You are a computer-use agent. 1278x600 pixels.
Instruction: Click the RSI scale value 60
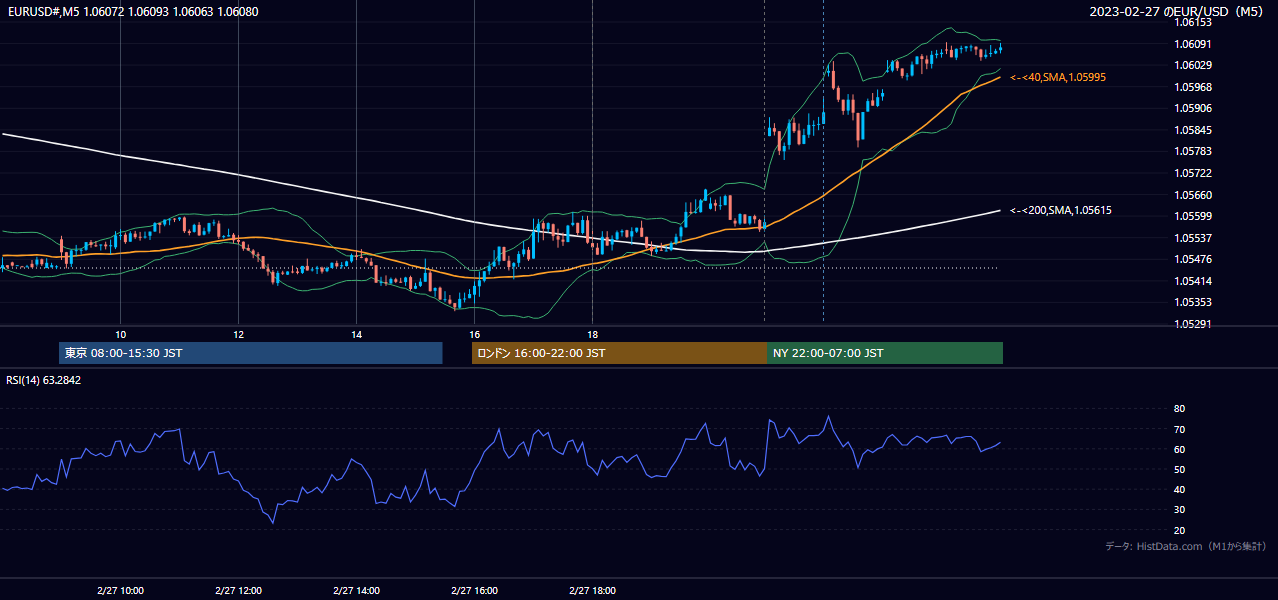(x=1179, y=449)
